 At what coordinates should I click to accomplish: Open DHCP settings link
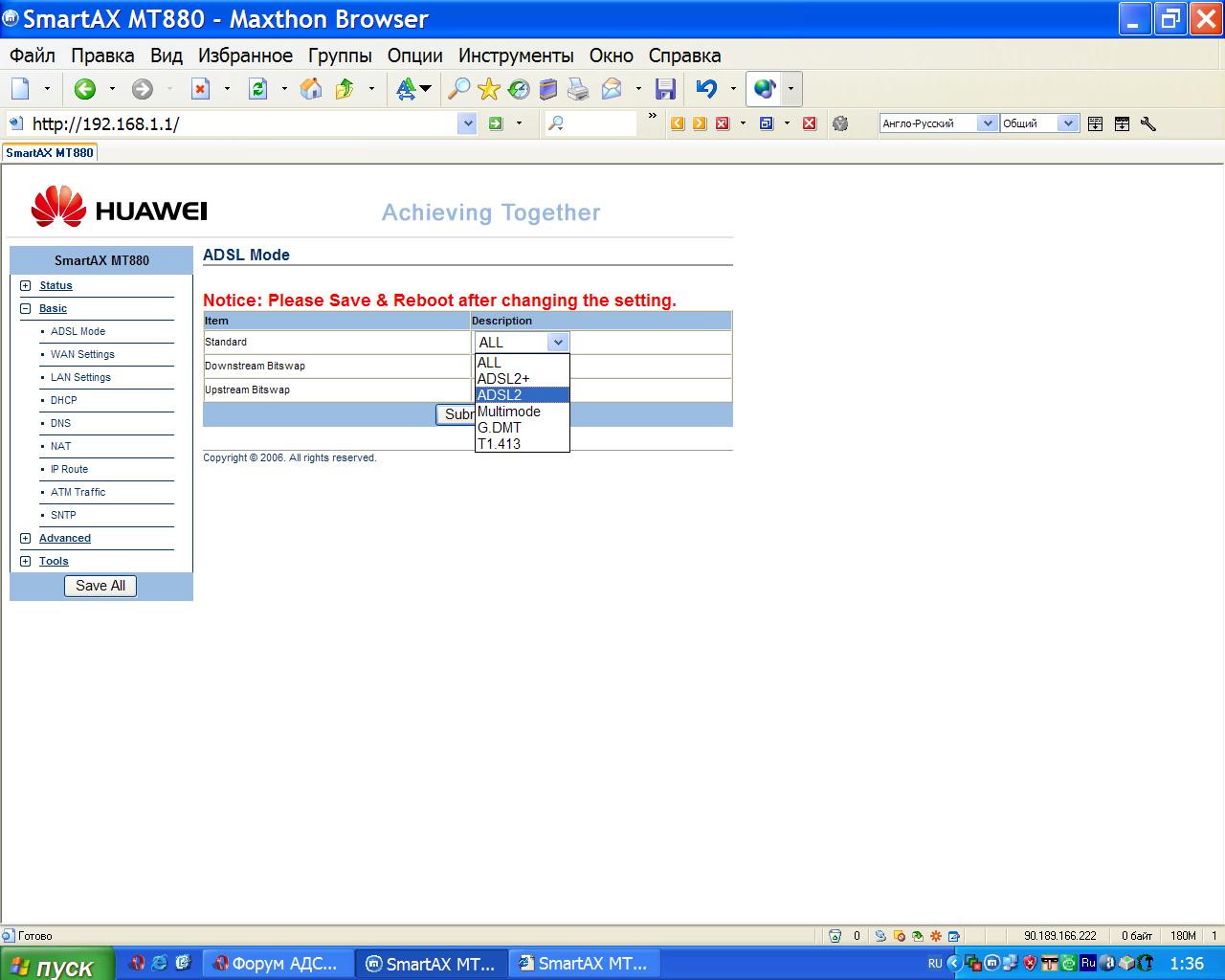pos(64,400)
